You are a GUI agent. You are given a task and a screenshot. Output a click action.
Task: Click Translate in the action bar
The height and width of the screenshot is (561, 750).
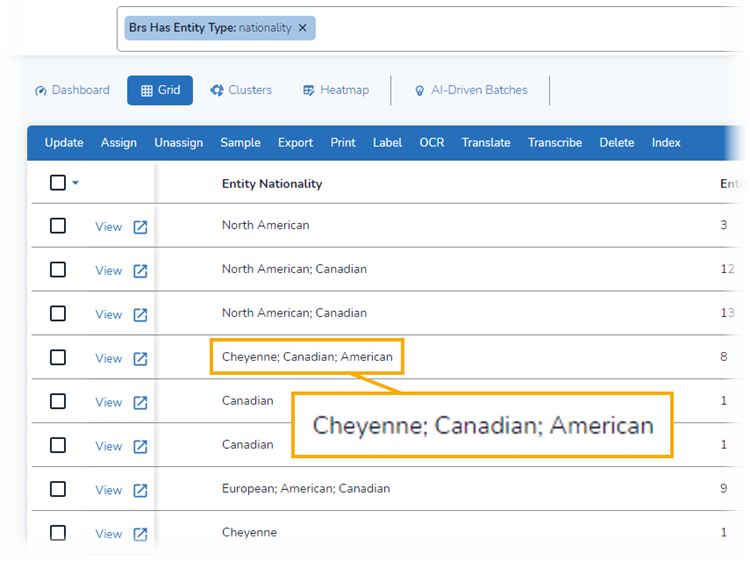click(x=486, y=143)
